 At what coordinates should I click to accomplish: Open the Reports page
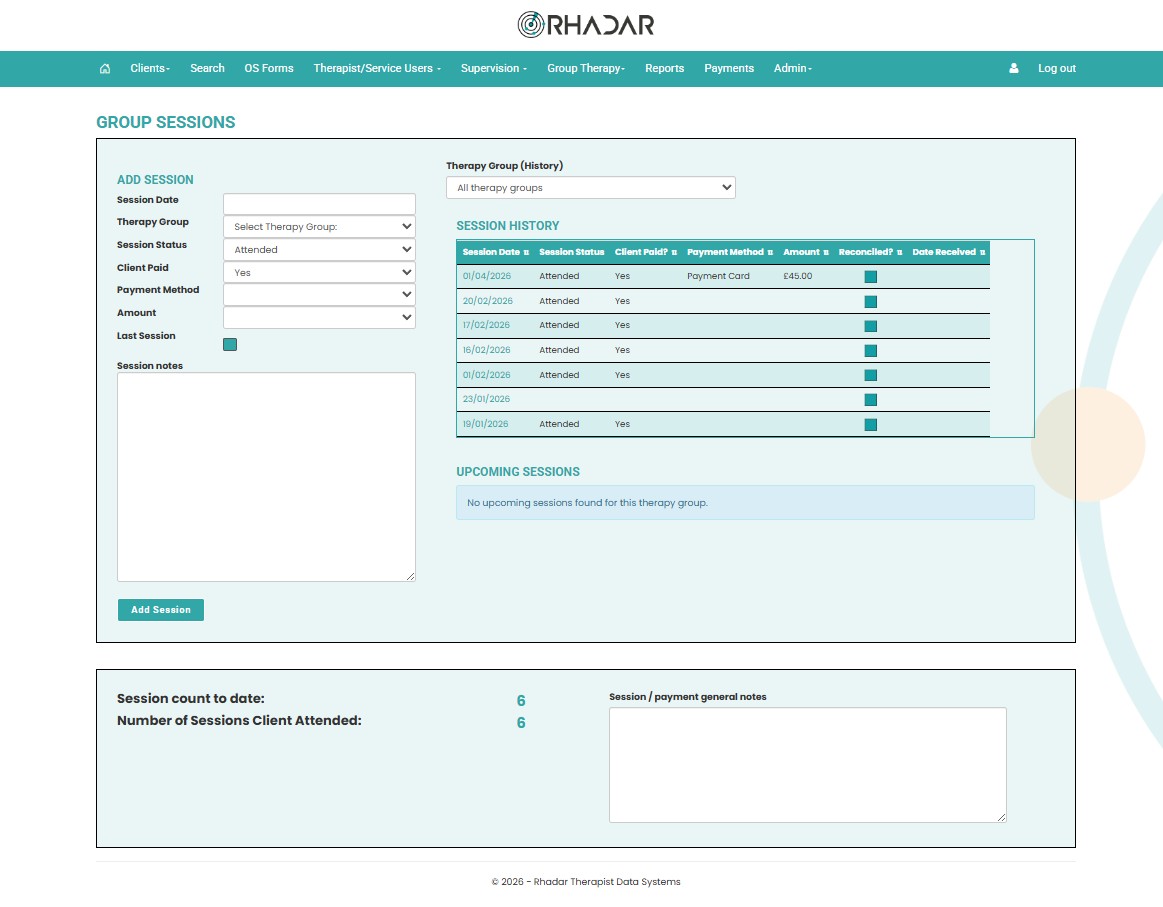coord(665,68)
